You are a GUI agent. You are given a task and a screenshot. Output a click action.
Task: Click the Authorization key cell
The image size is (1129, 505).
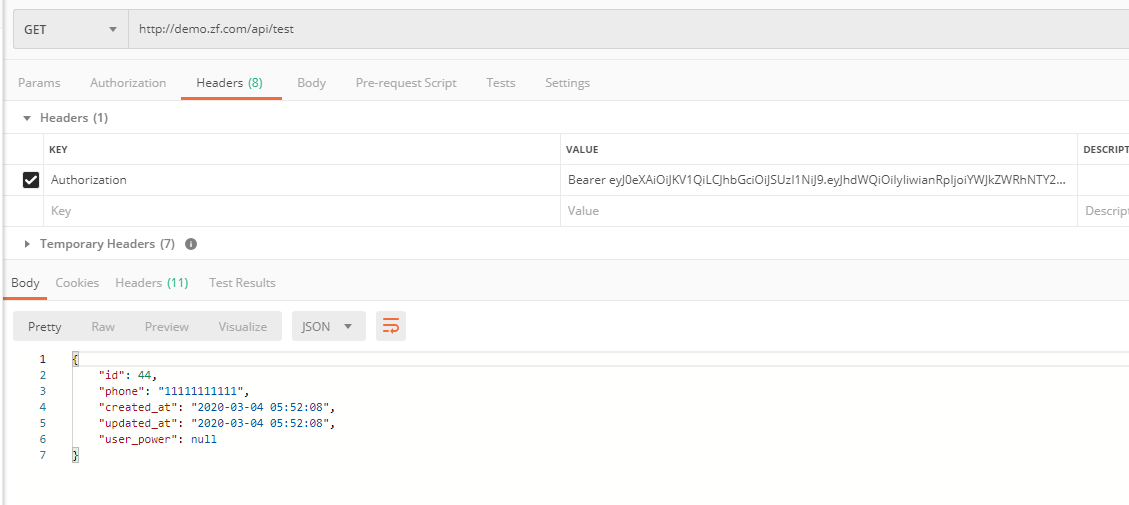tap(302, 180)
